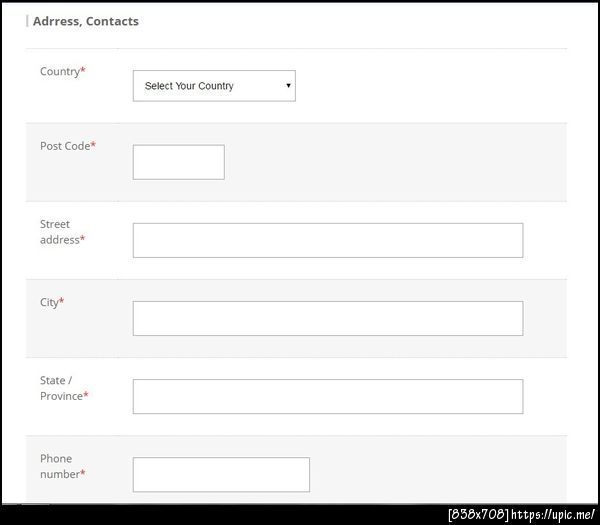Click the Adress, Contacts section heading

coord(86,21)
